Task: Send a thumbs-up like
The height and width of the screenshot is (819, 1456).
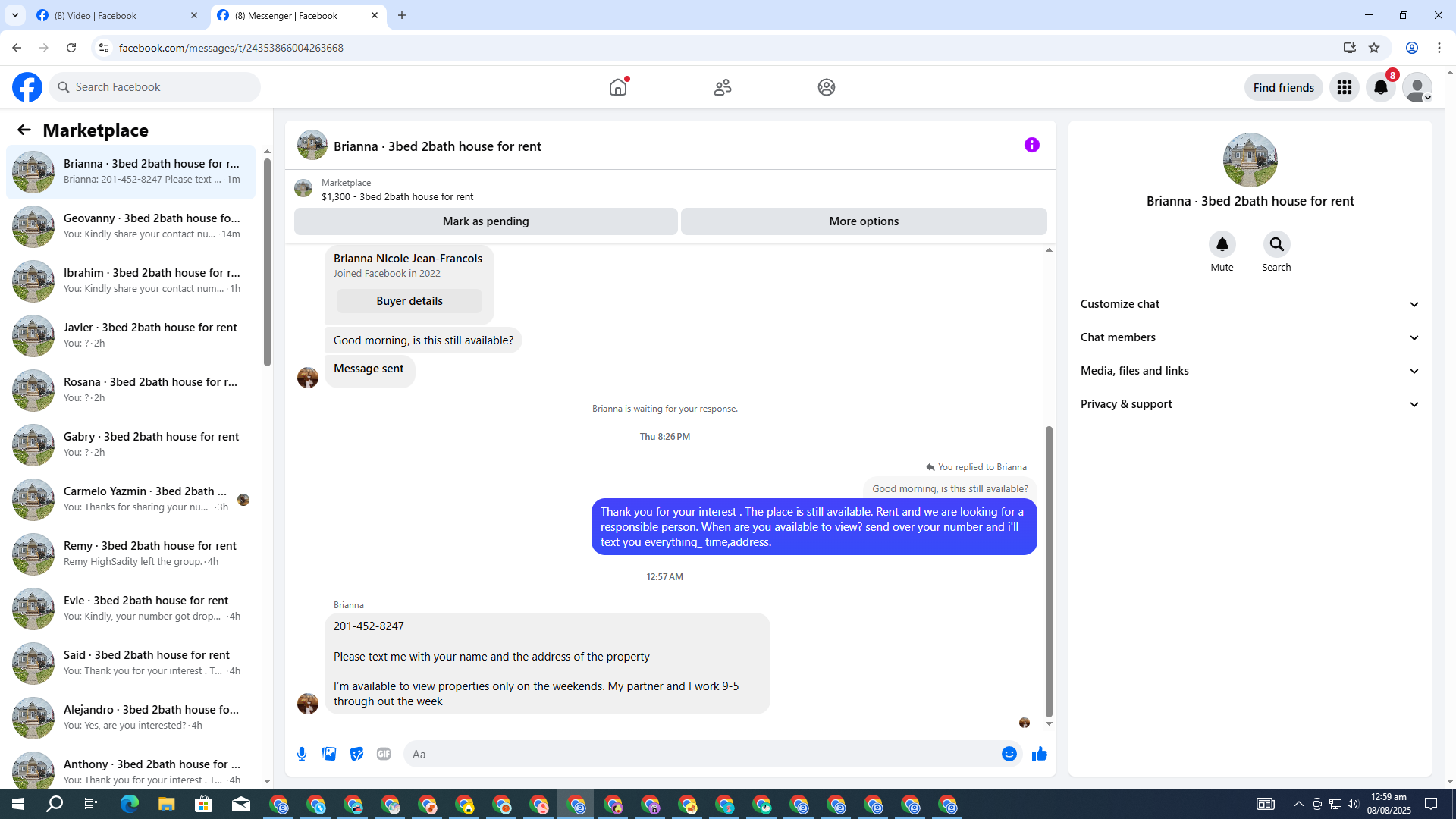Action: 1040,754
